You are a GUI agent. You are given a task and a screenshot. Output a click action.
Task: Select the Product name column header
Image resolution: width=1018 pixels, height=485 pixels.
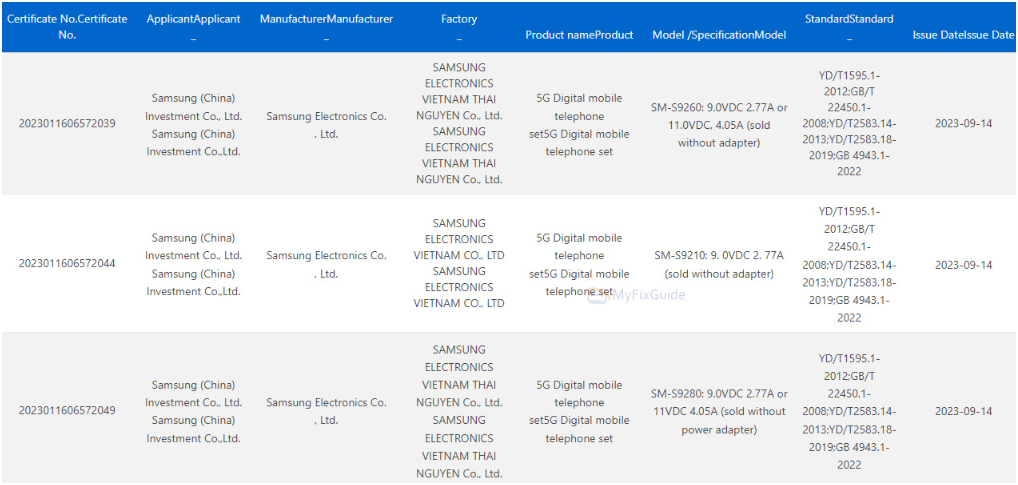(579, 35)
